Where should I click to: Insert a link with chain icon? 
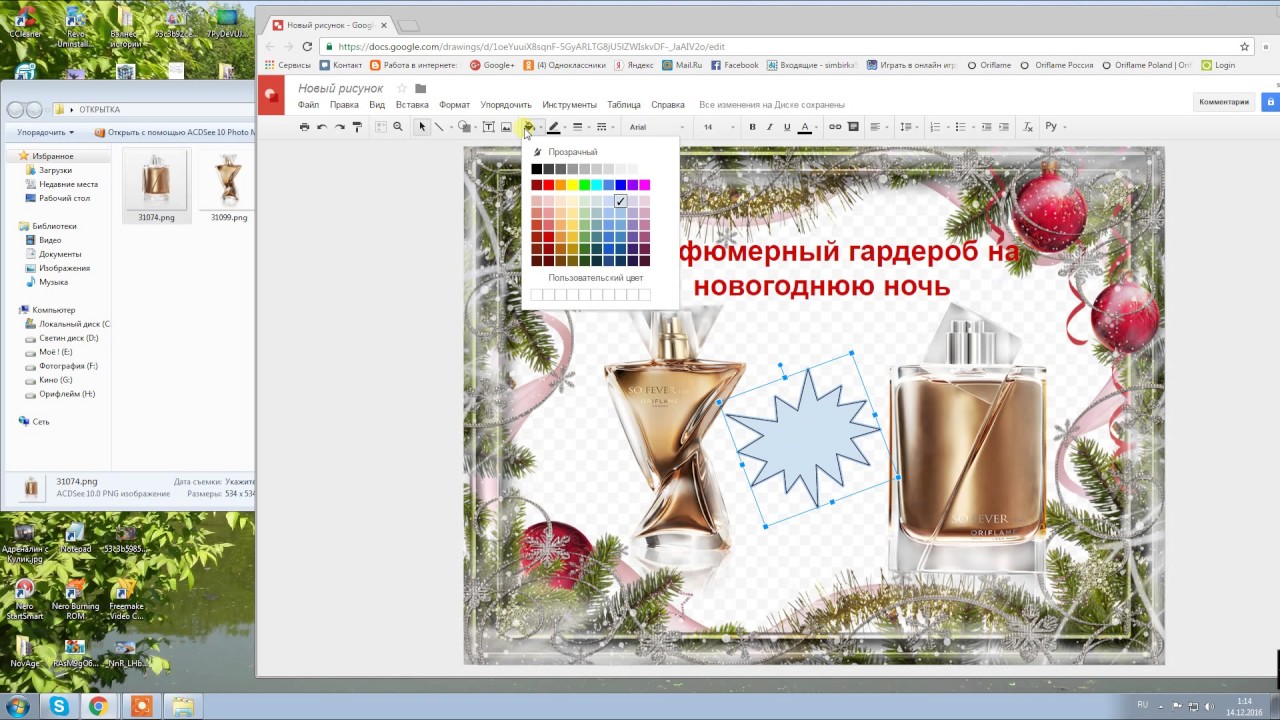[x=835, y=127]
